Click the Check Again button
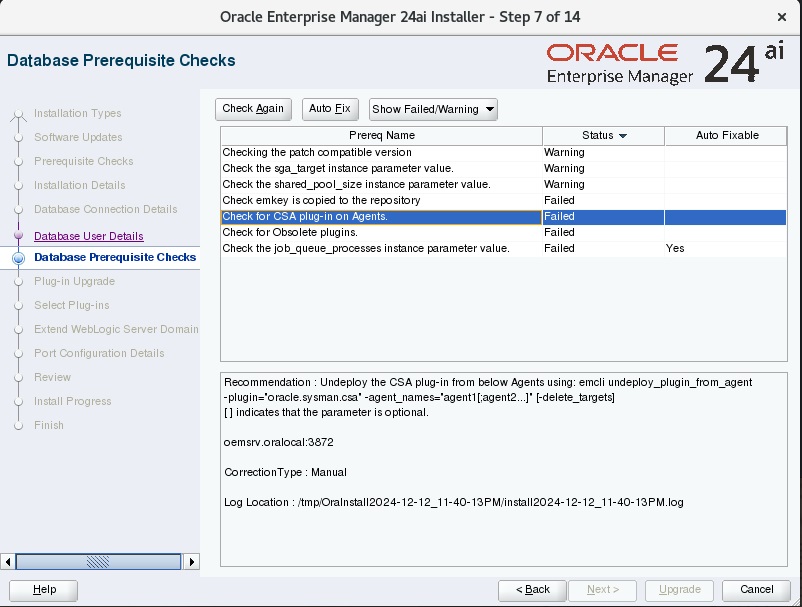The height and width of the screenshot is (607, 802). (253, 109)
